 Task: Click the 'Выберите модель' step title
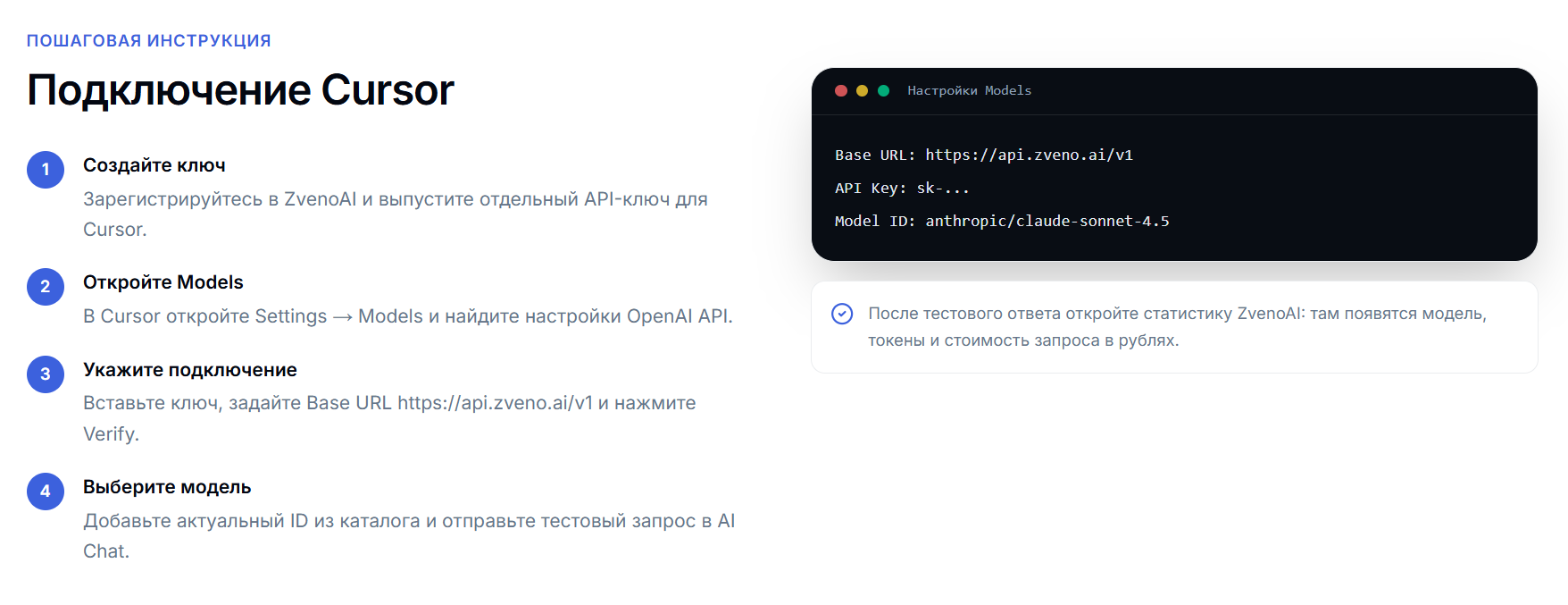click(167, 487)
